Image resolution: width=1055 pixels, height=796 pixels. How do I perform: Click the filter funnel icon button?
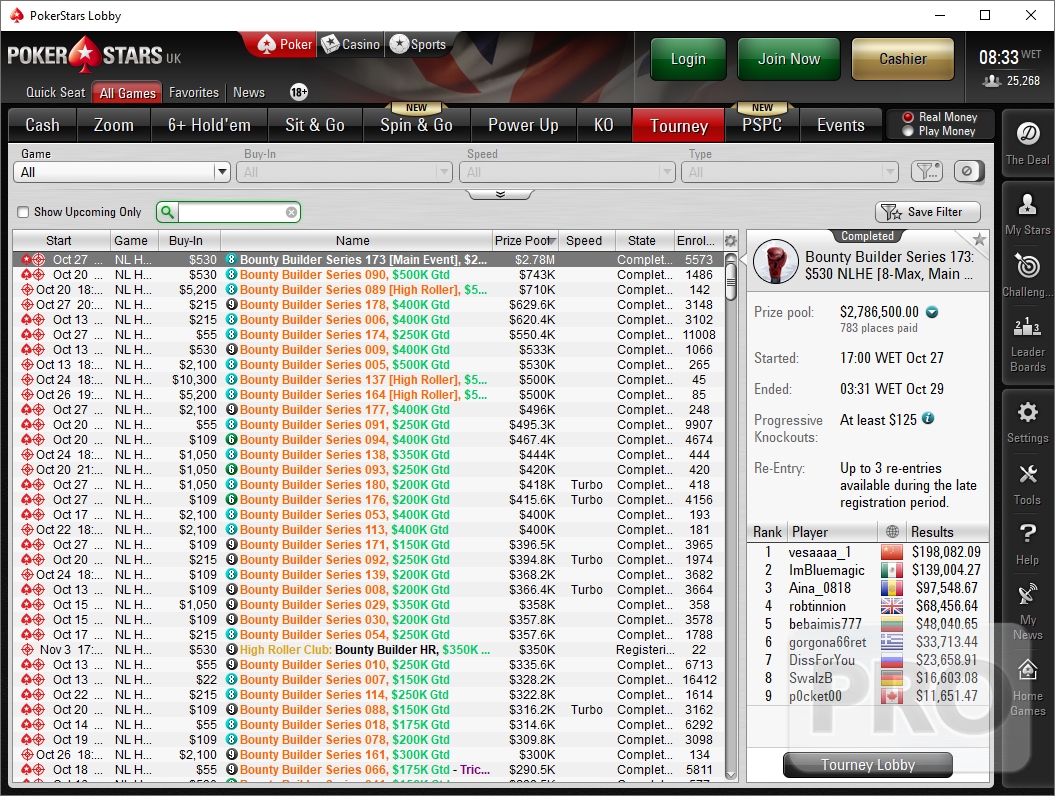(x=926, y=172)
